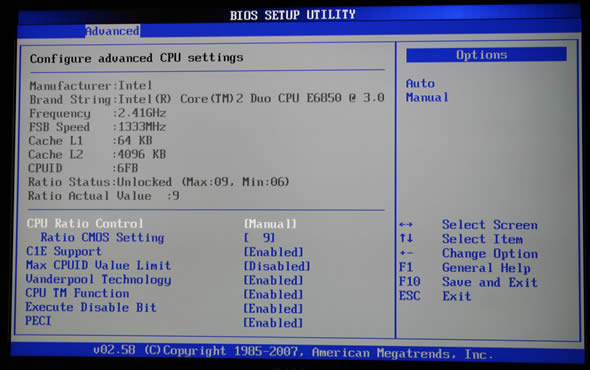Open the [Manual] CPU Ratio Control value

click(x=270, y=224)
